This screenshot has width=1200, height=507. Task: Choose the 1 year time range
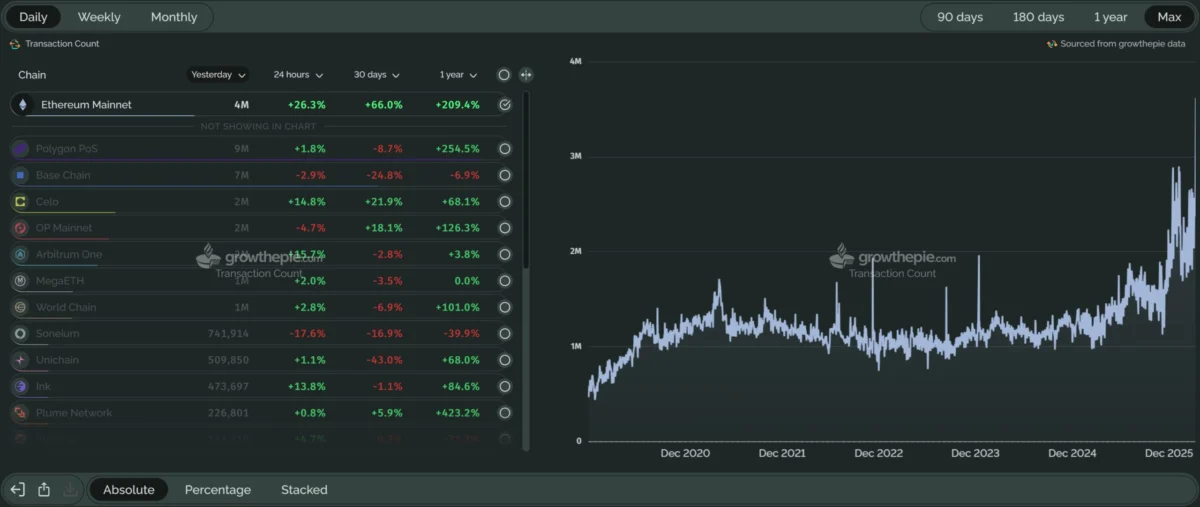click(x=1110, y=17)
